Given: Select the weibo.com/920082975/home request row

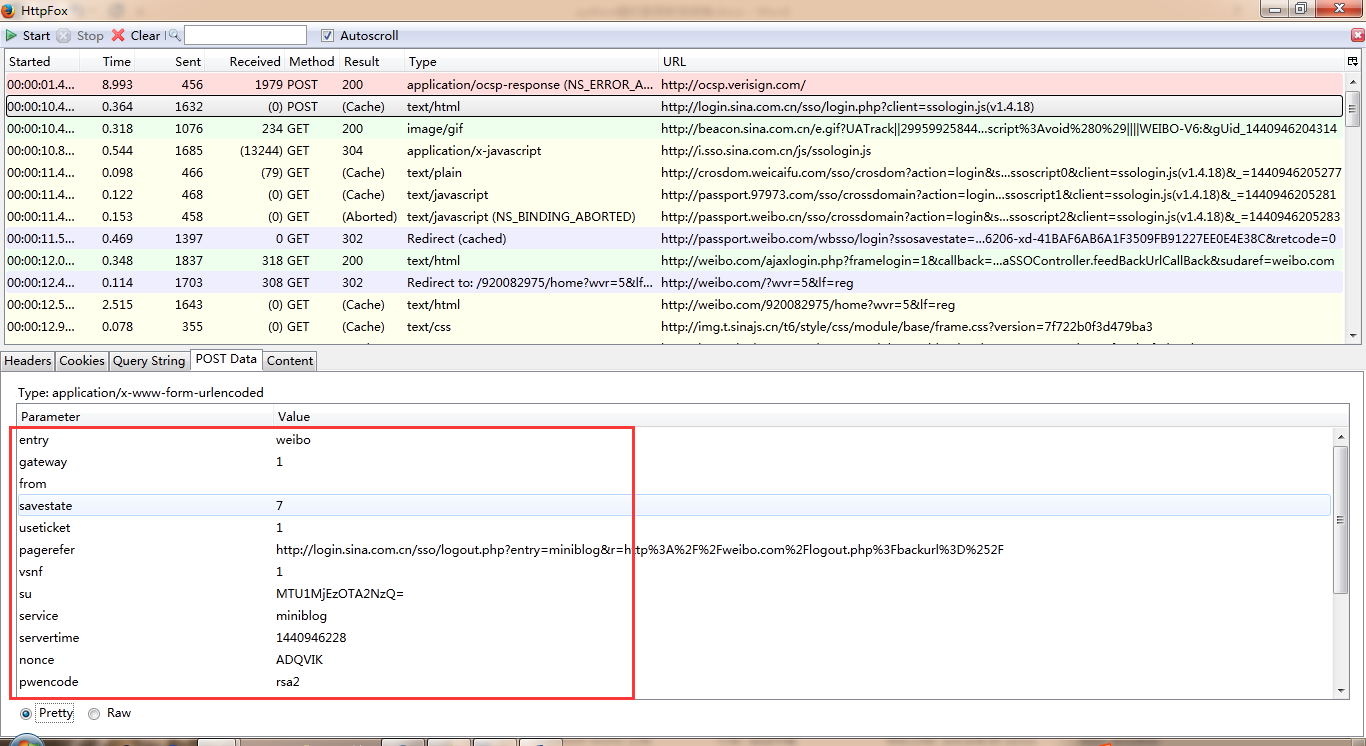Looking at the screenshot, I should tap(674, 304).
